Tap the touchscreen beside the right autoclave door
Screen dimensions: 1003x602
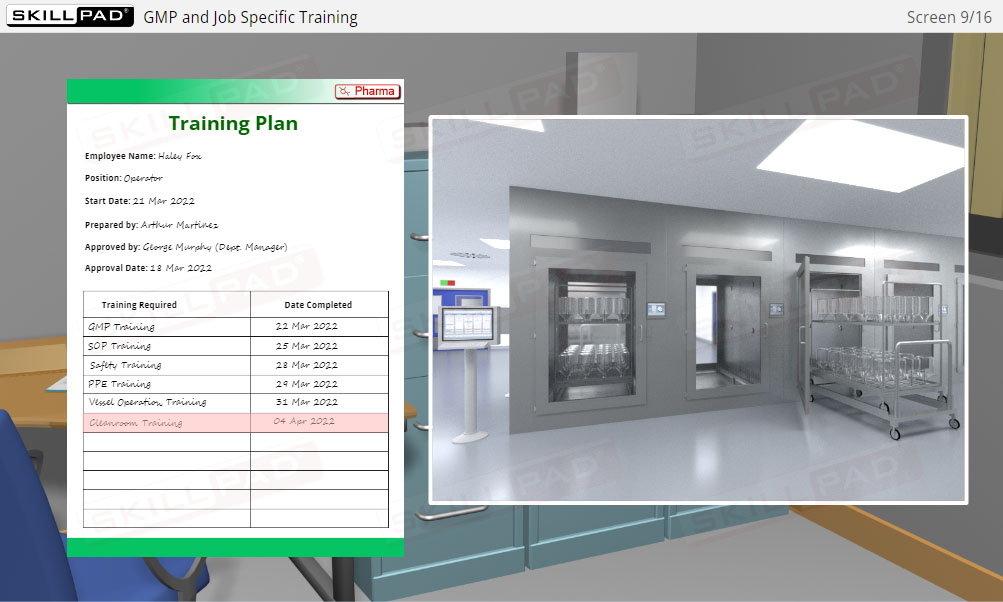click(x=945, y=308)
